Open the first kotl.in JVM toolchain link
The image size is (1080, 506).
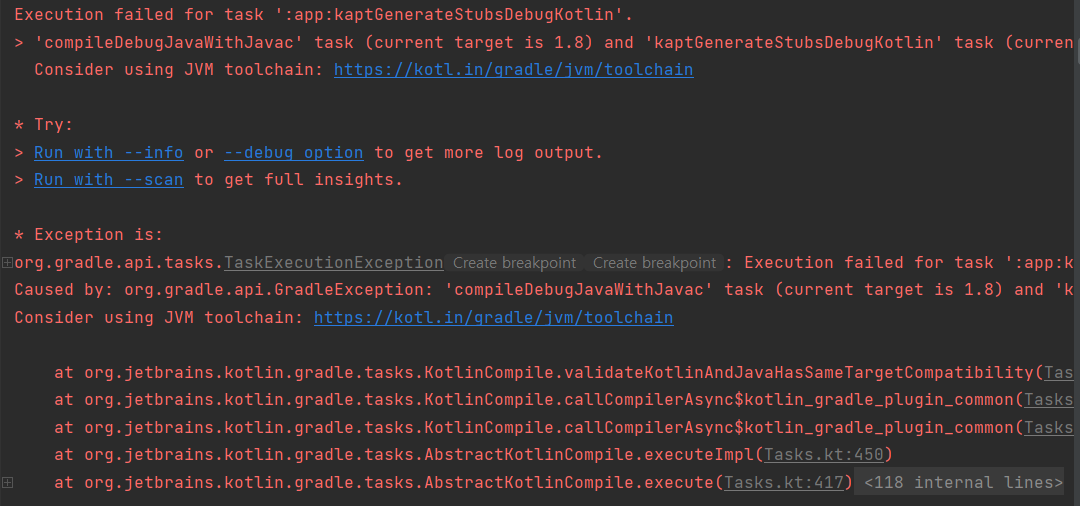pyautogui.click(x=513, y=70)
